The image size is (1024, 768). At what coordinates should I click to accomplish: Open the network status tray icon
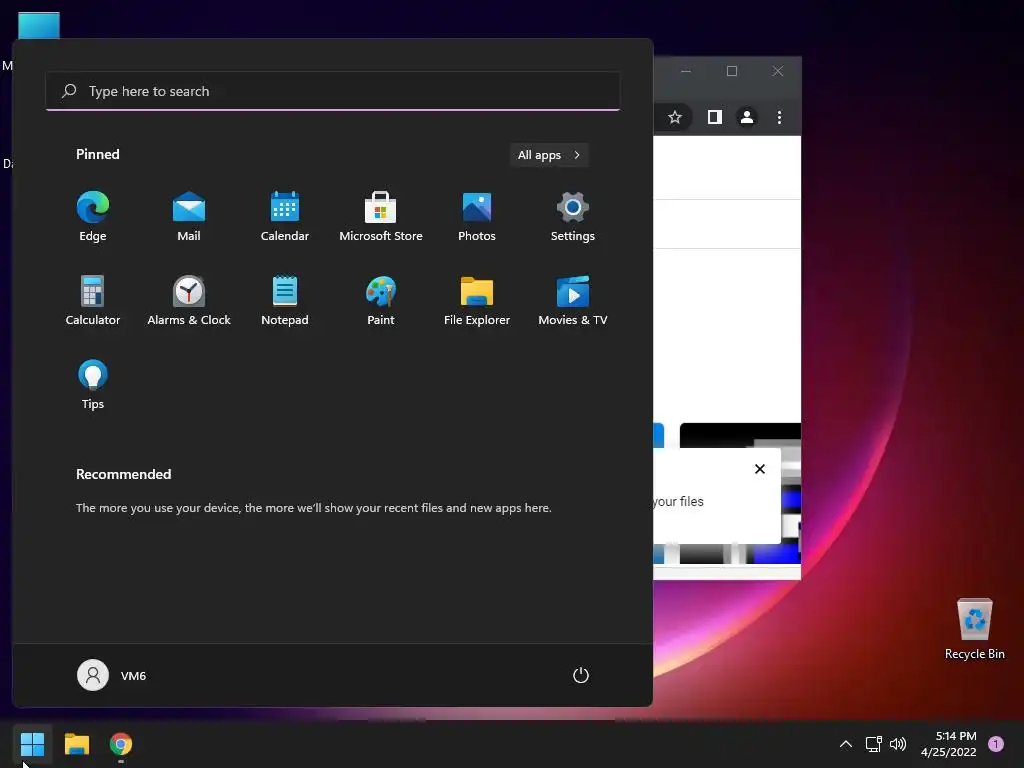pyautogui.click(x=873, y=744)
